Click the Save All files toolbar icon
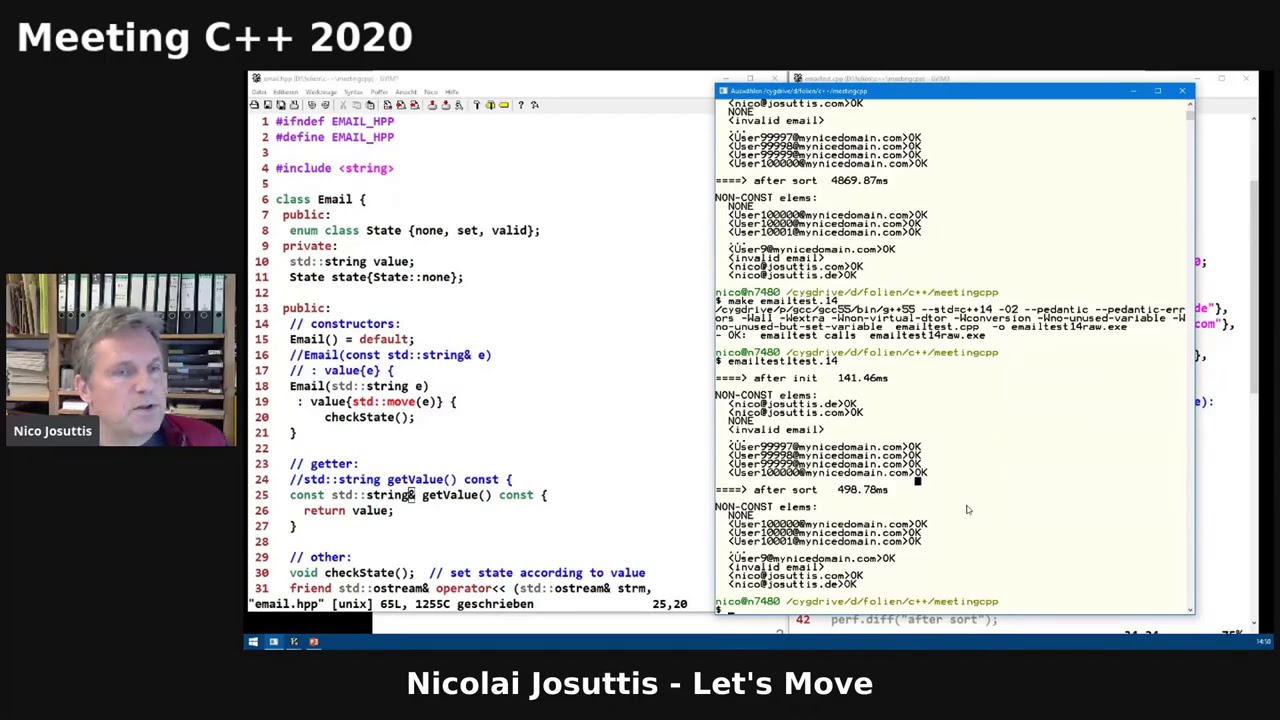The image size is (1280, 720). pos(280,105)
